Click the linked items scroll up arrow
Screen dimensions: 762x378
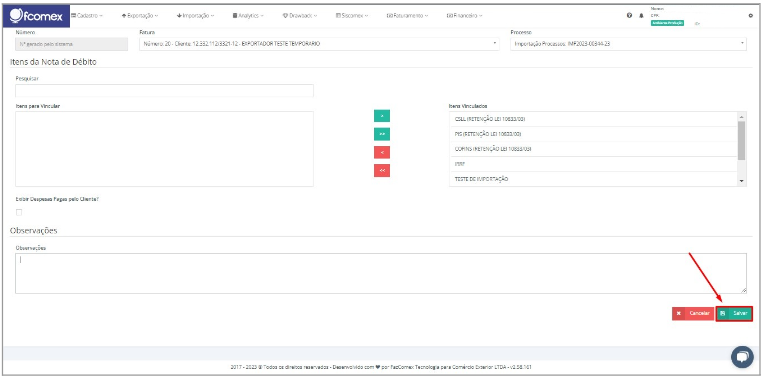click(x=741, y=117)
